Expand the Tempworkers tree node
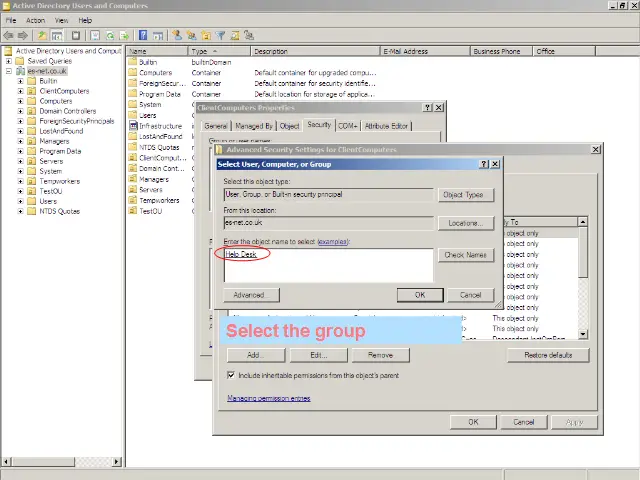This screenshot has height=480, width=640. click(x=20, y=181)
